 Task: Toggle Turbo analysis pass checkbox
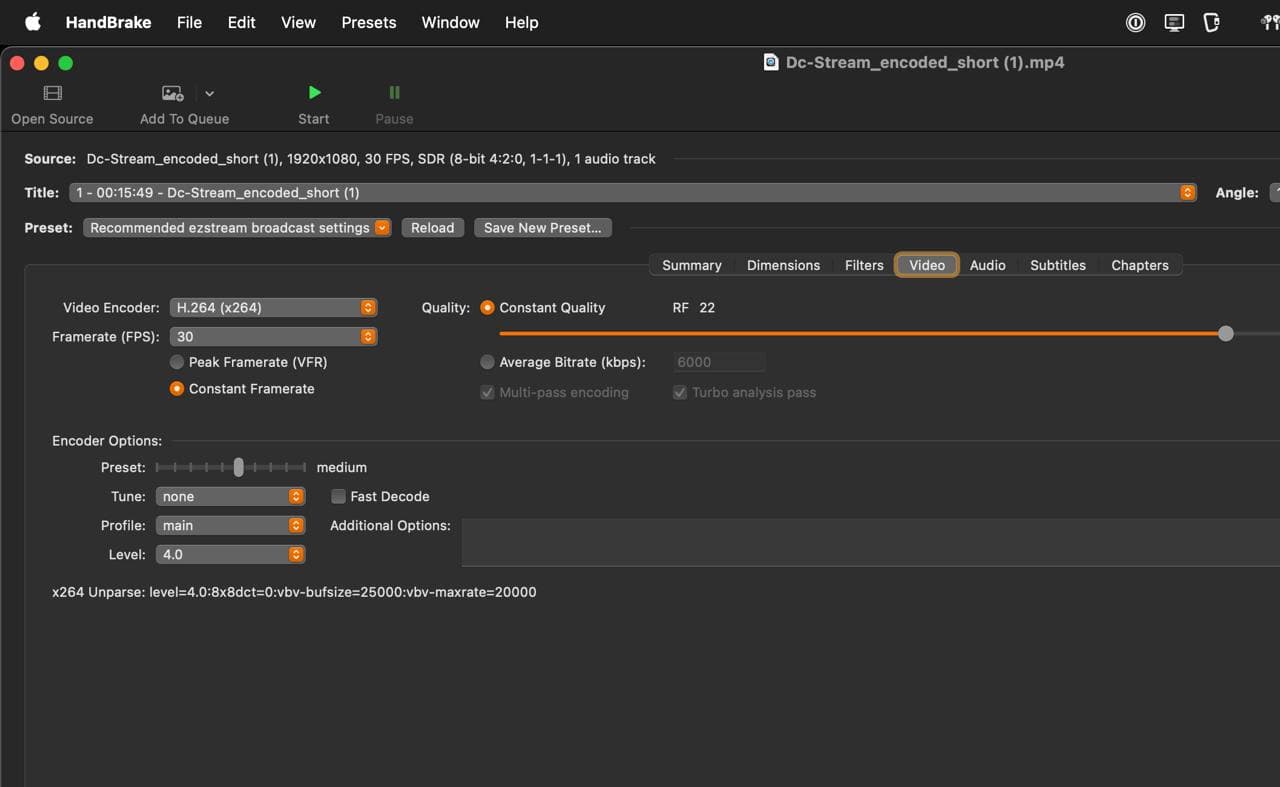click(x=680, y=392)
